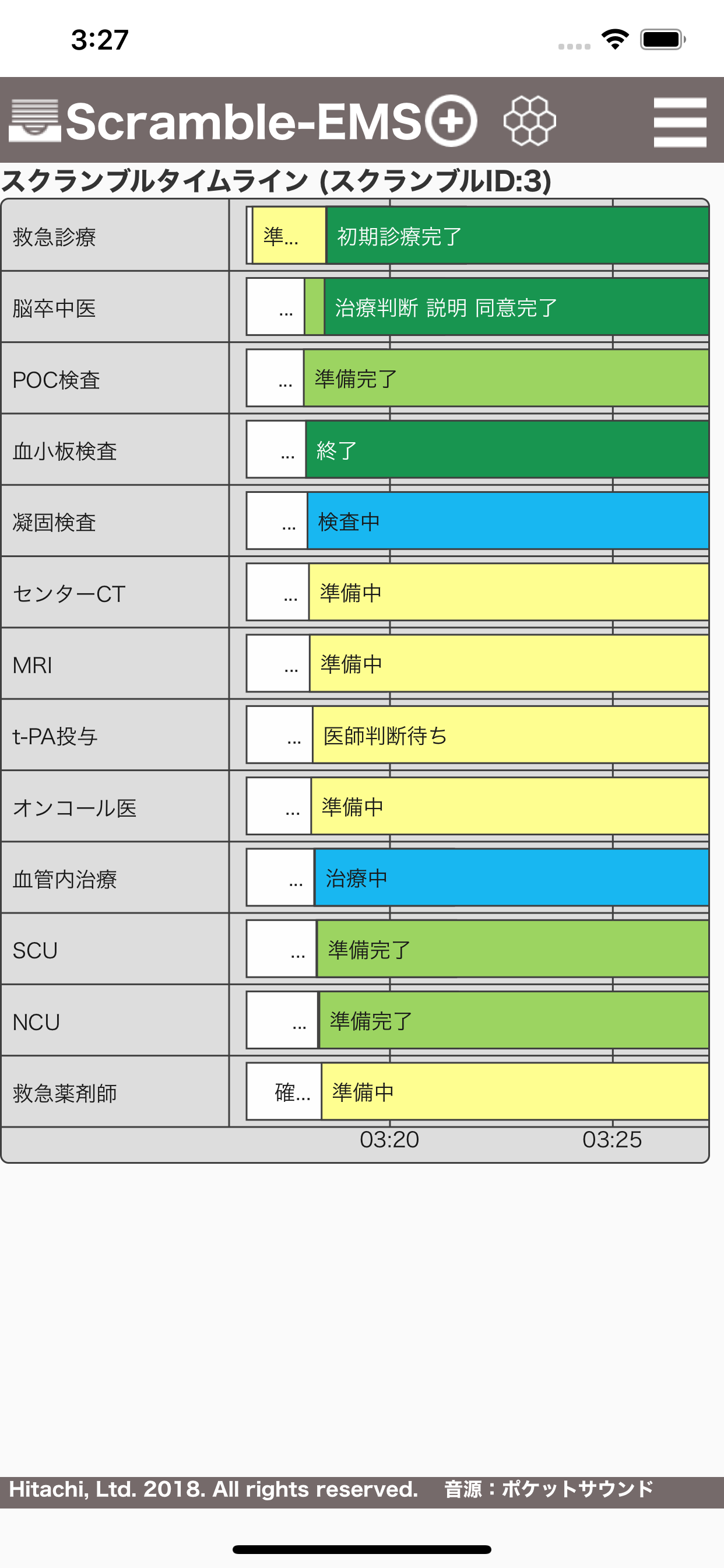Viewport: 724px width, 1568px height.
Task: Tap the plus circle icon in header
Action: point(451,121)
